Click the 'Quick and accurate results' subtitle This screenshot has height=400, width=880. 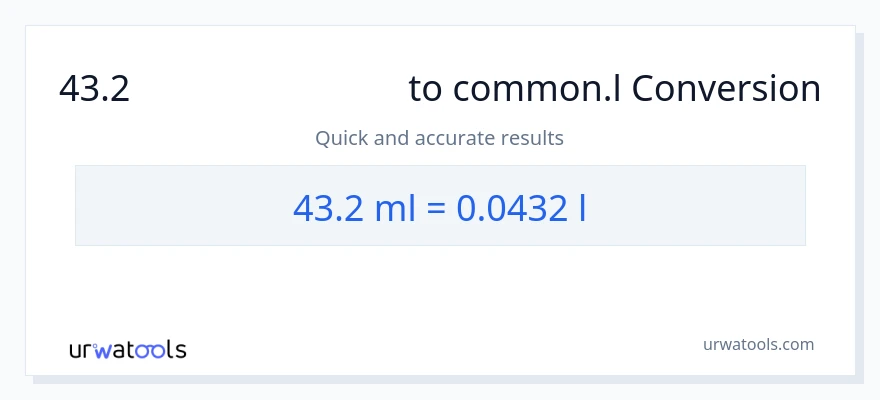tap(439, 138)
